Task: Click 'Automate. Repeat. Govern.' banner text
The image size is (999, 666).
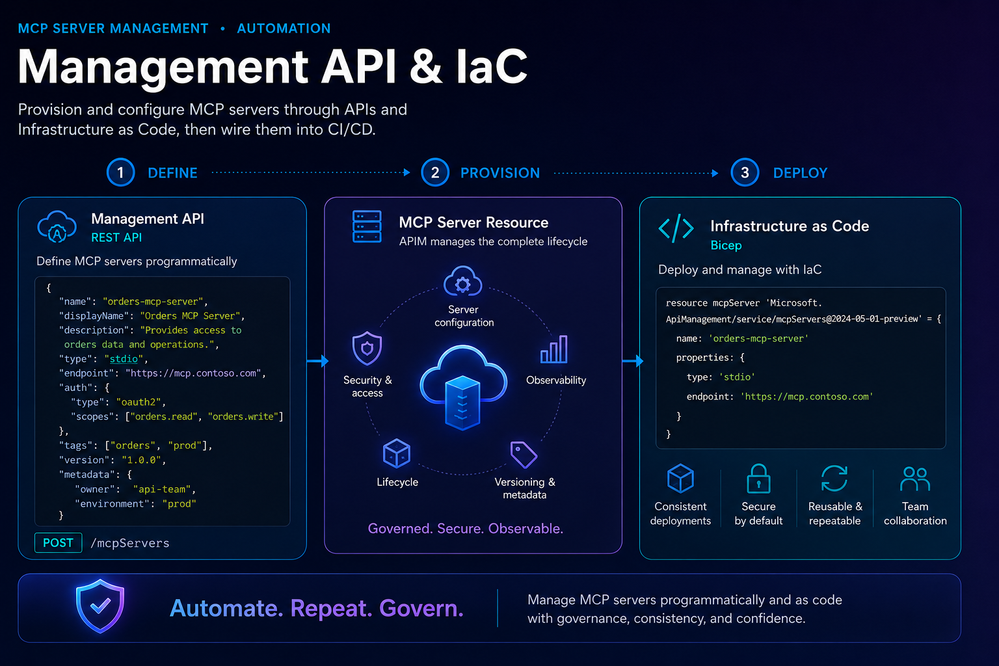Action: click(317, 608)
